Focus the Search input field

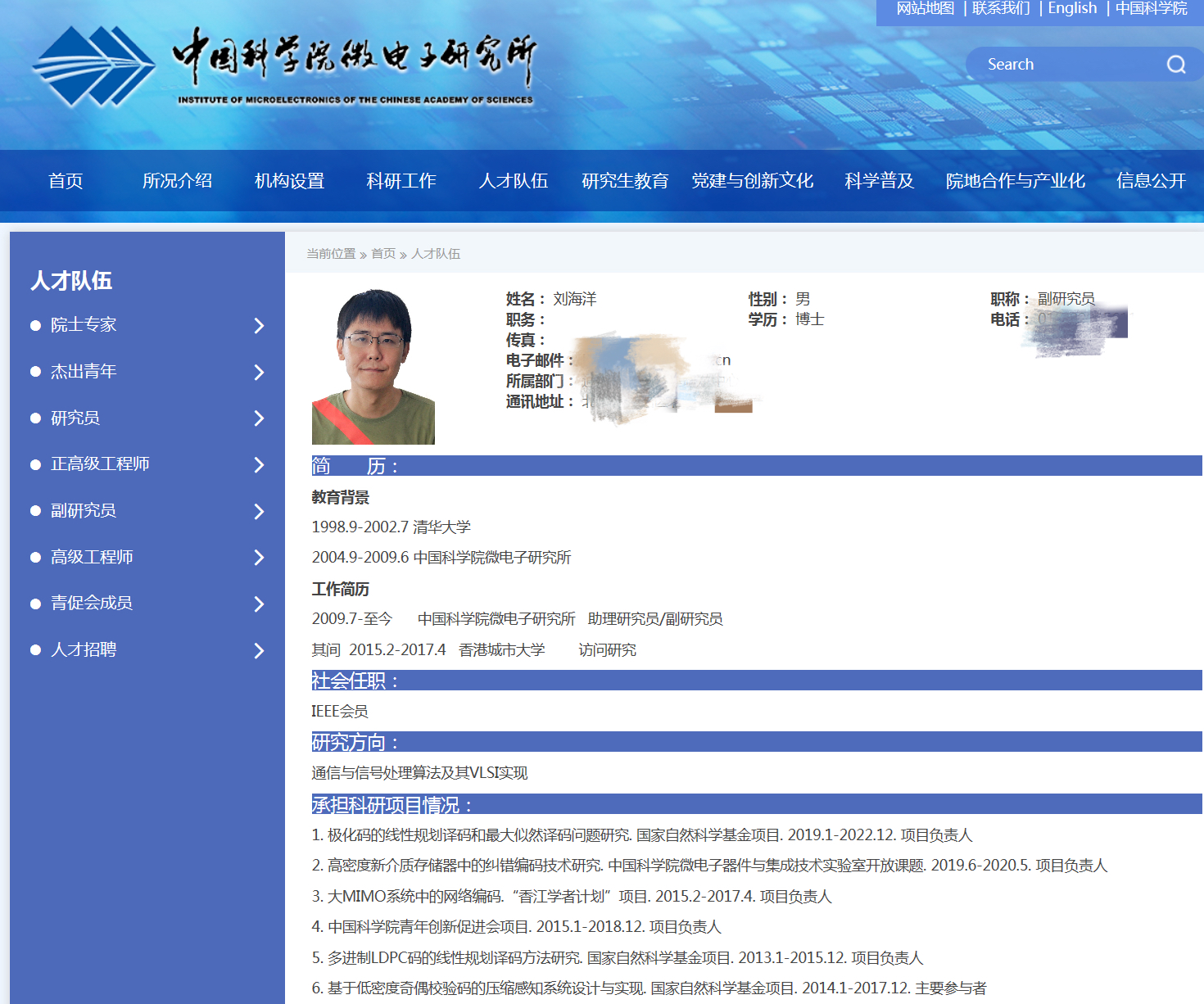tap(1069, 65)
